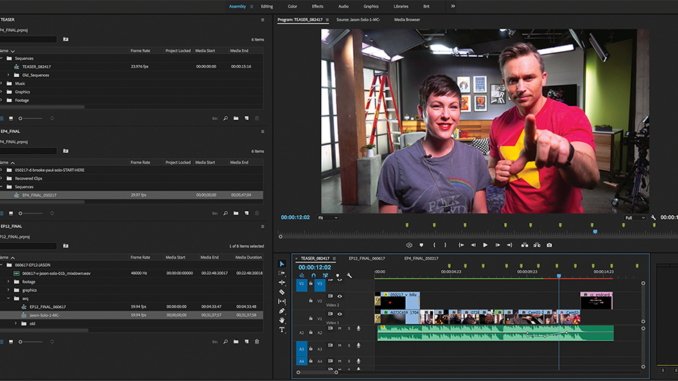Open the Media Browser tab
Screen dimensions: 678x381
tap(407, 20)
